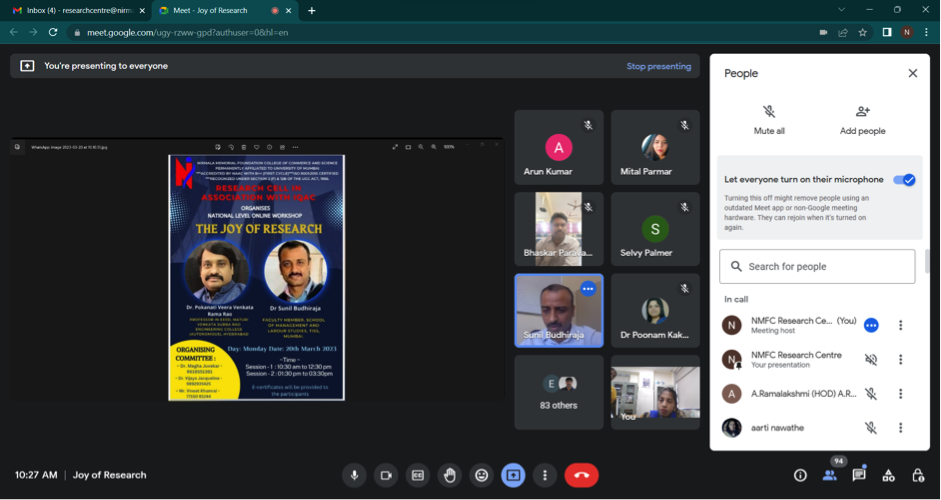Open a new browser tab
The image size is (941, 500).
[312, 10]
